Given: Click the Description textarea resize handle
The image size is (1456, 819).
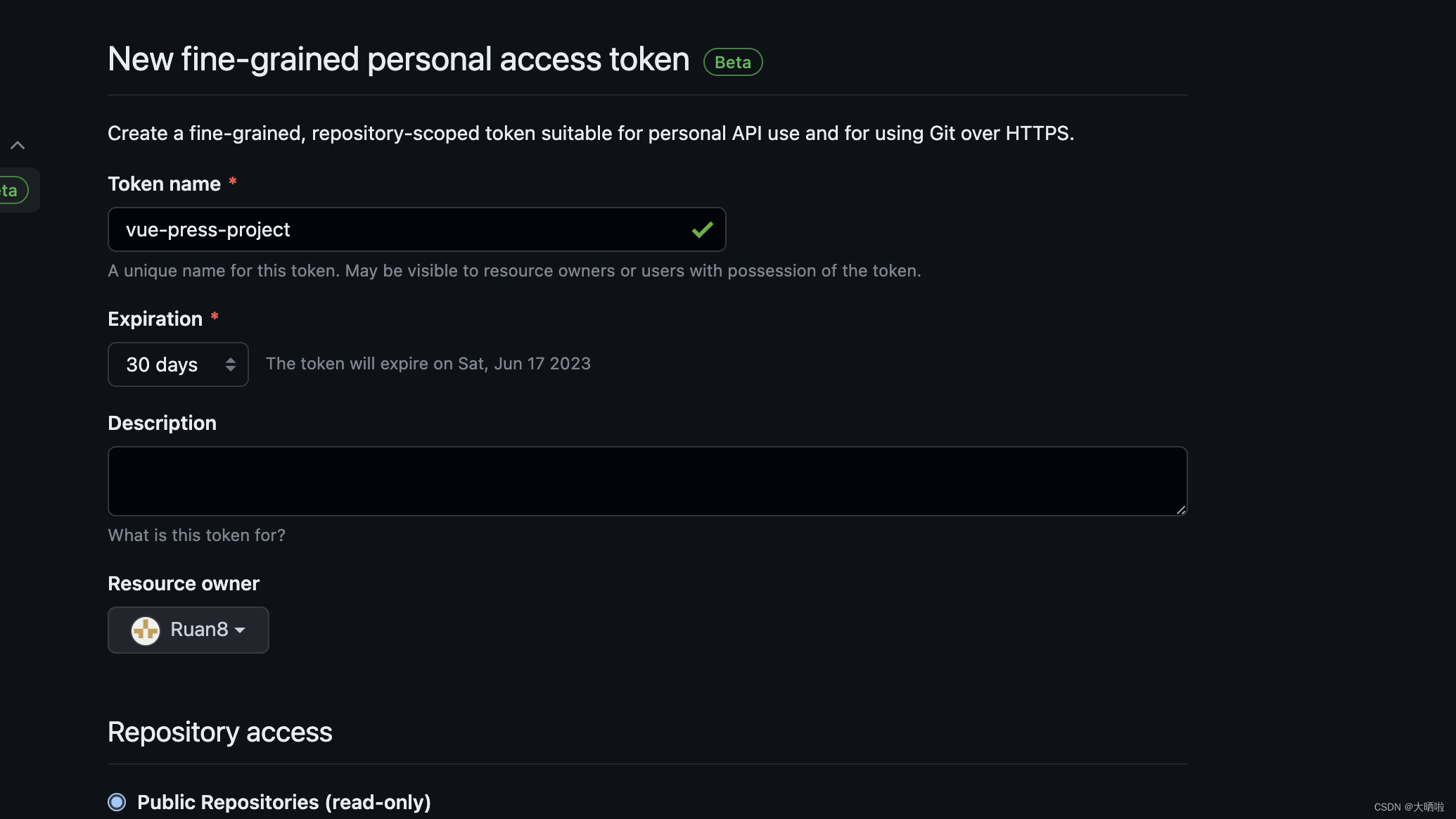Looking at the screenshot, I should point(1180,509).
